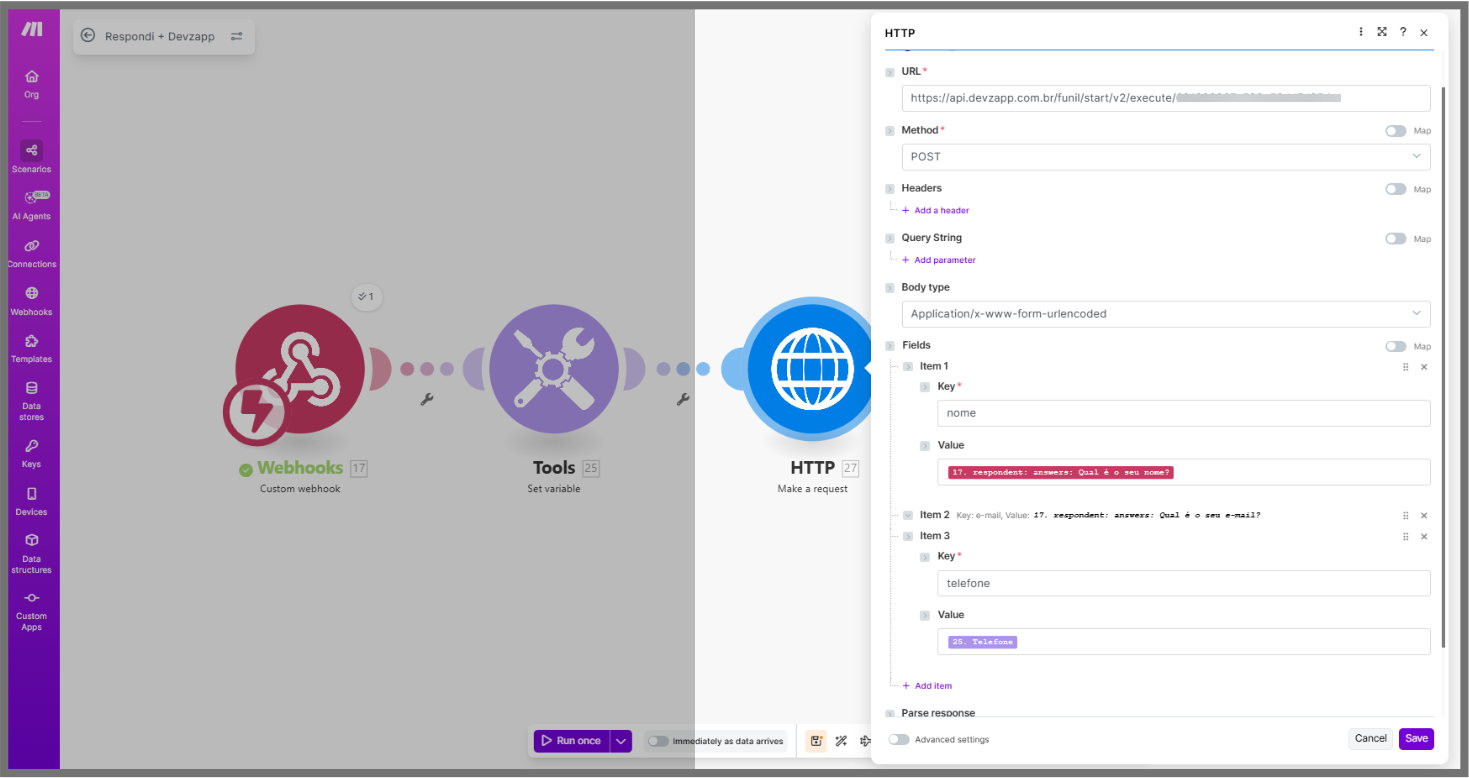Expand info arrow next to Headers
This screenshot has height=778, width=1469.
pos(890,189)
